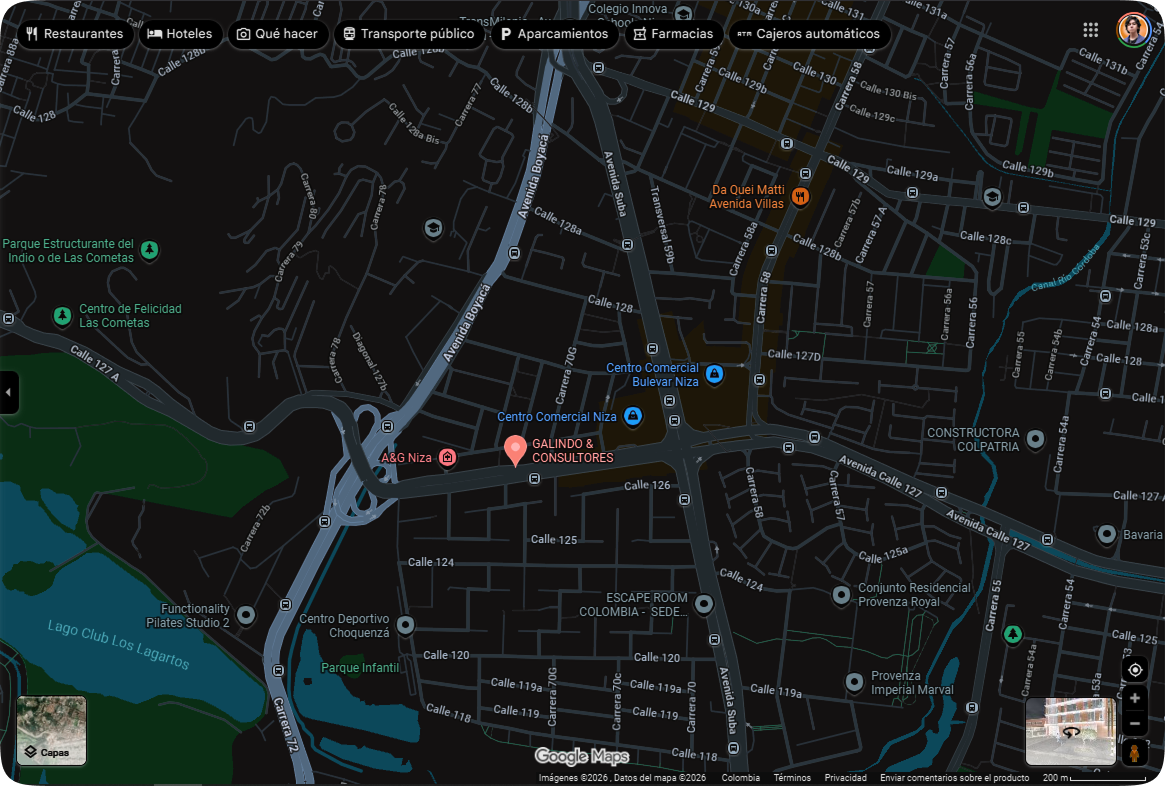Zoom out with the minus button

(x=1135, y=724)
